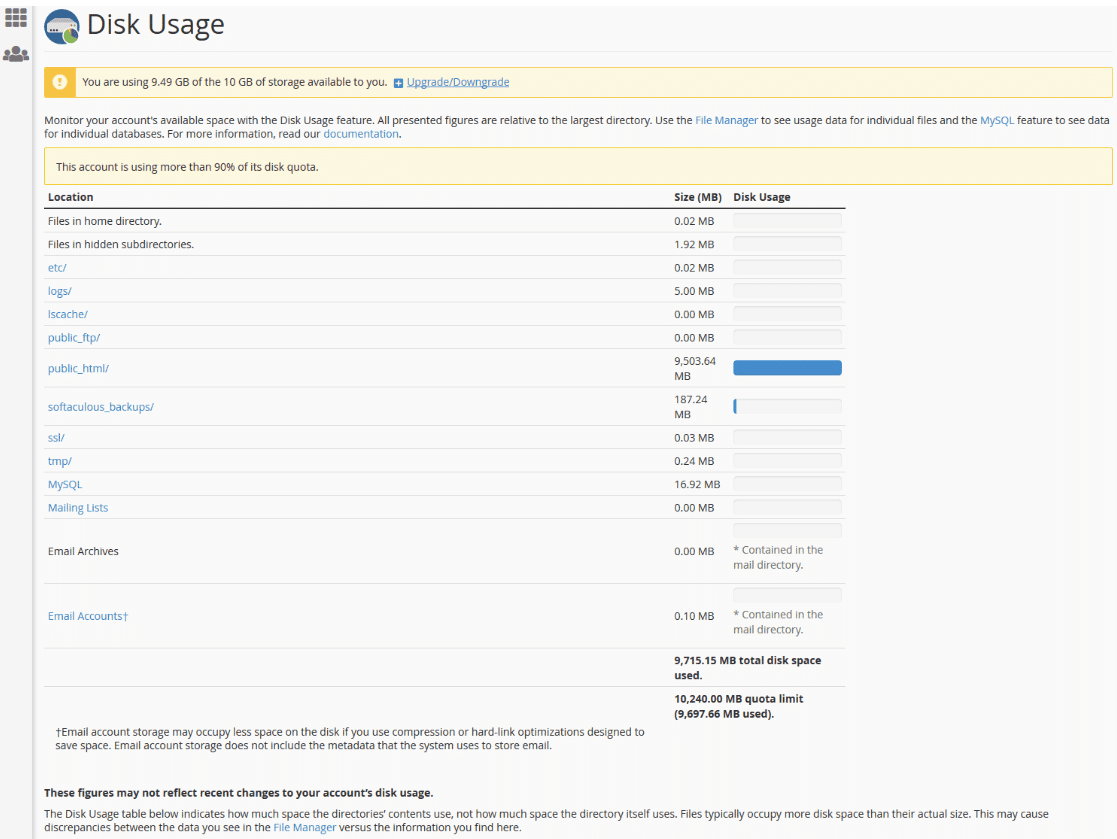Open the tmp/ directory link

pos(60,461)
